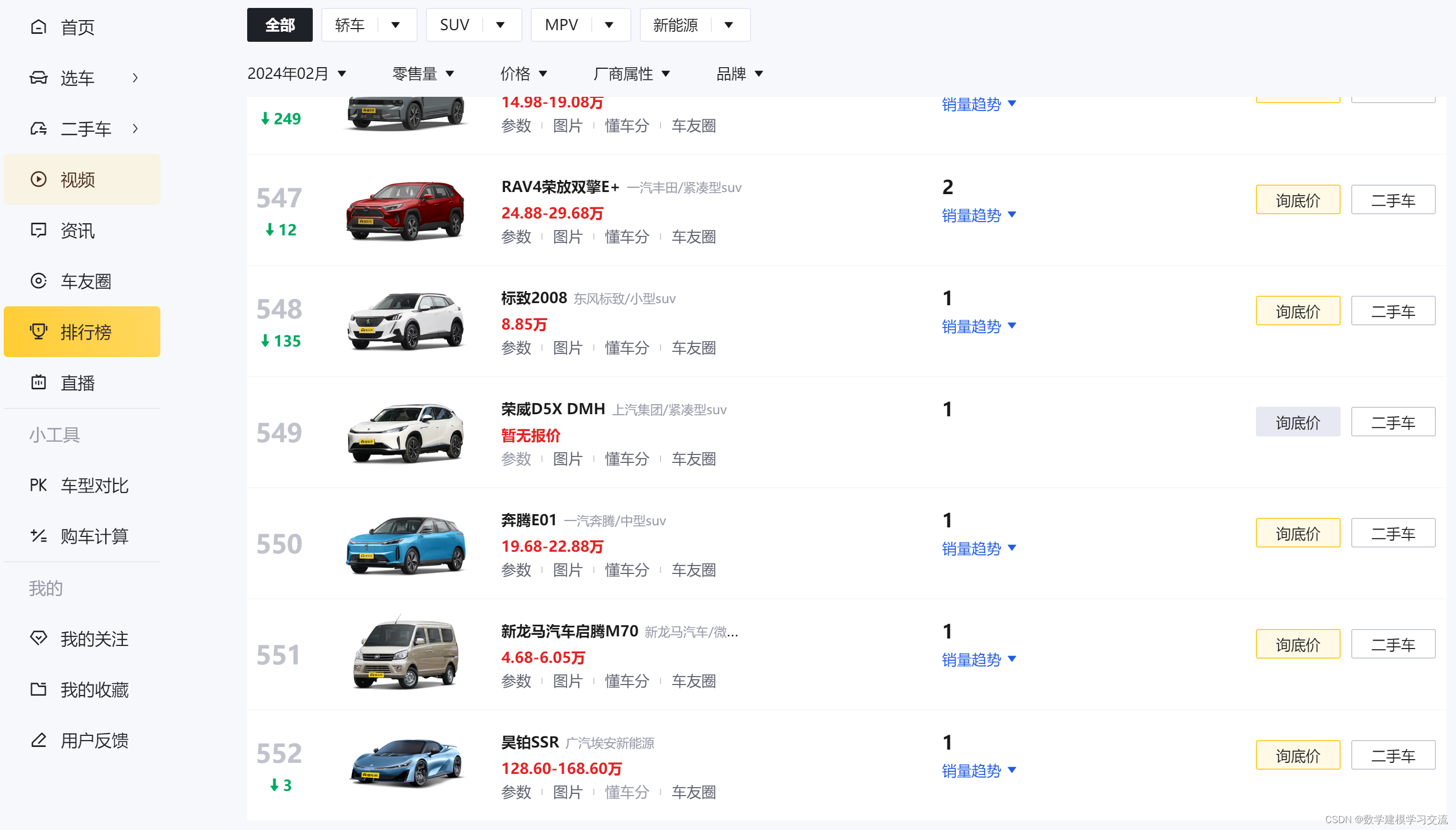
Task: Open the 直播 live broadcast icon
Action: point(38,382)
